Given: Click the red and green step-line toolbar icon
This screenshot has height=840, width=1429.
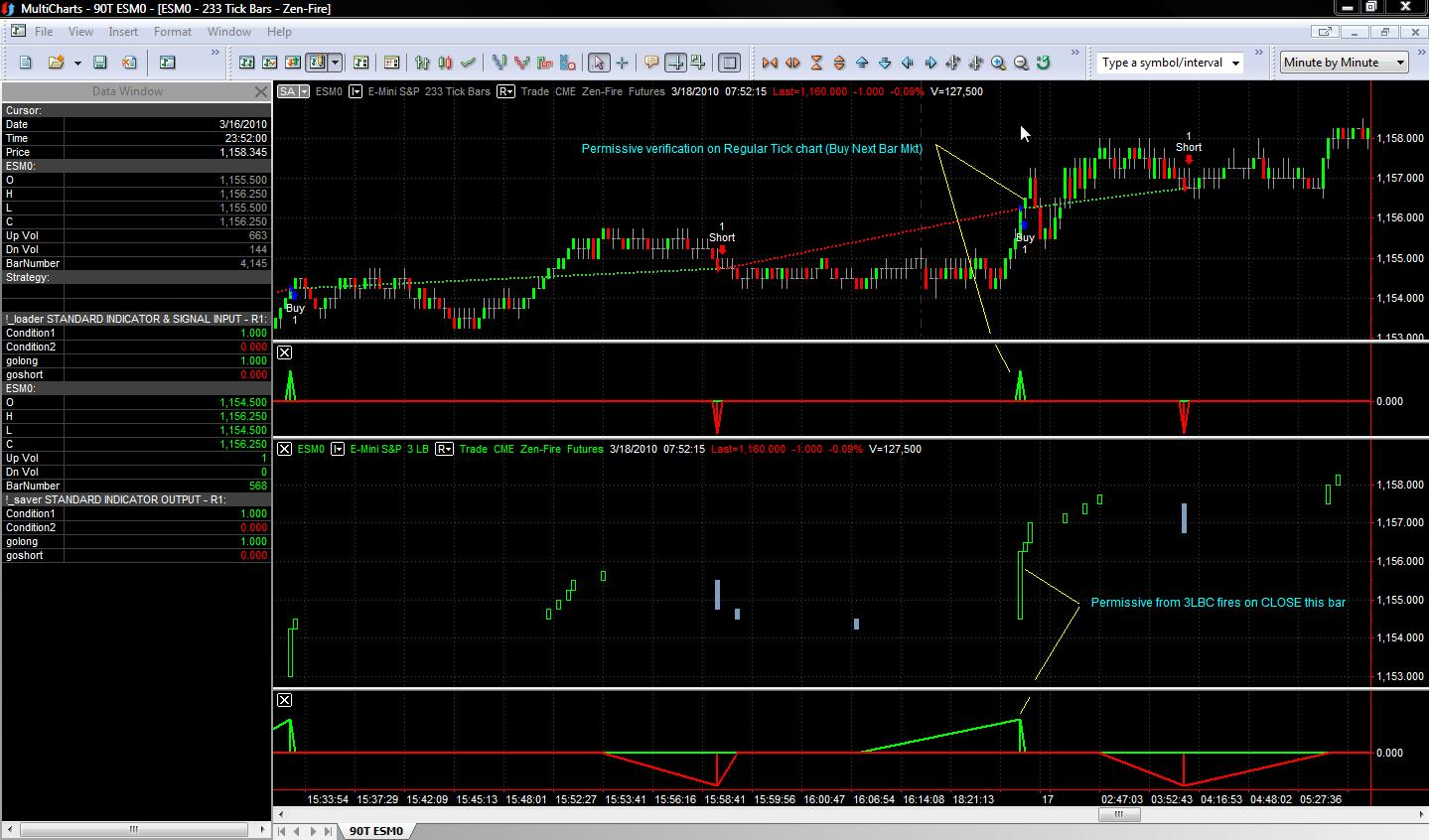Looking at the screenshot, I should [x=544, y=63].
